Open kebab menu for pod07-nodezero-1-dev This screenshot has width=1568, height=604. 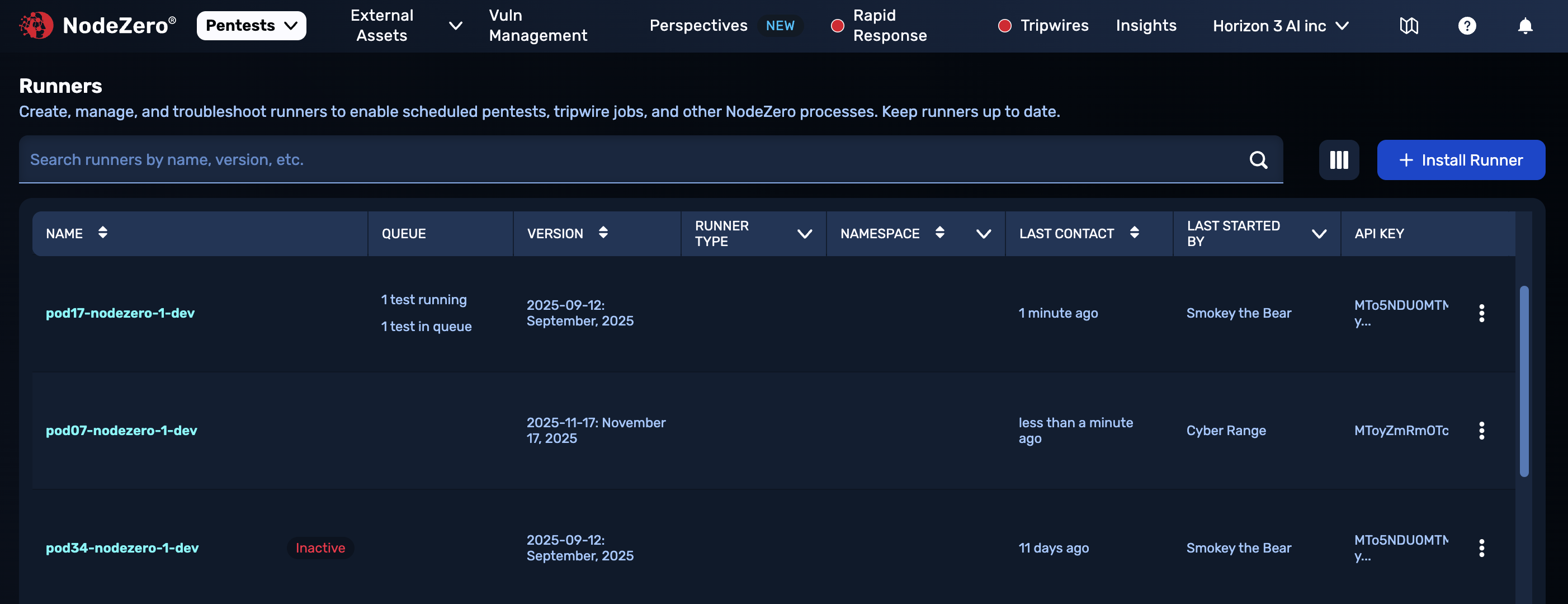point(1481,431)
